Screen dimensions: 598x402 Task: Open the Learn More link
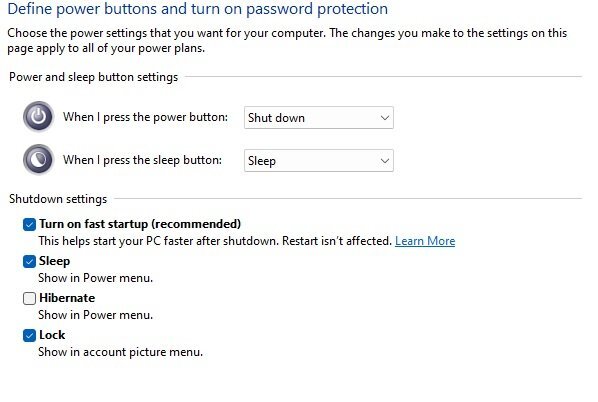[x=425, y=241]
